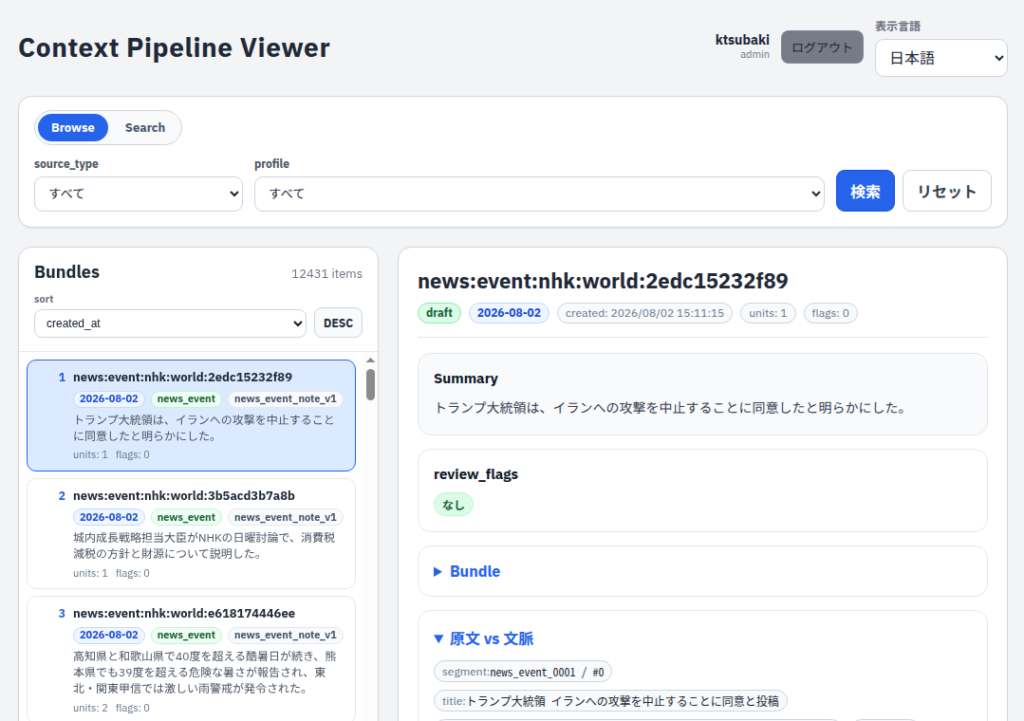
Task: Click the ktsubaki username
Action: tap(743, 40)
